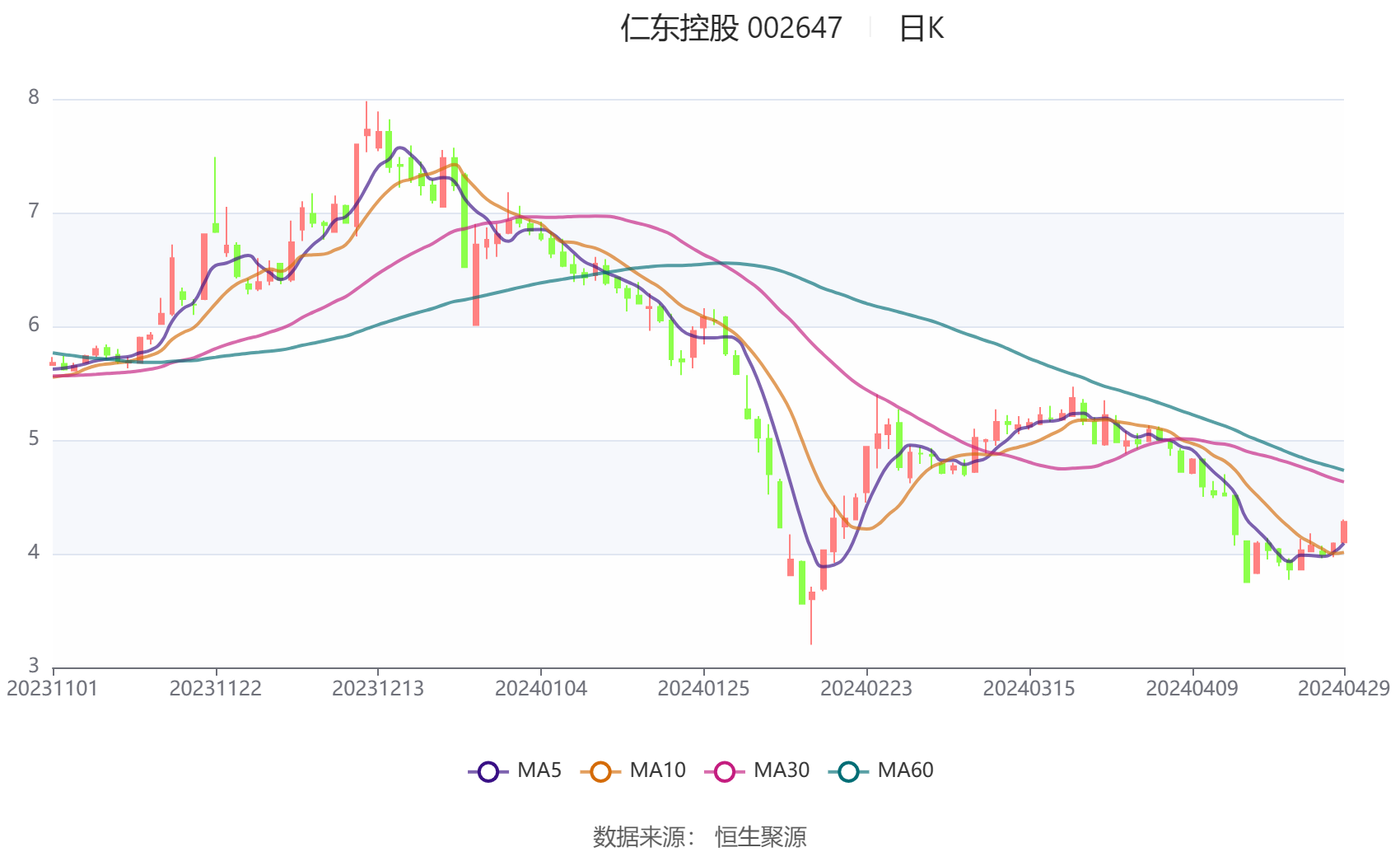
Task: Click y-axis value label 4
Action: tap(34, 552)
